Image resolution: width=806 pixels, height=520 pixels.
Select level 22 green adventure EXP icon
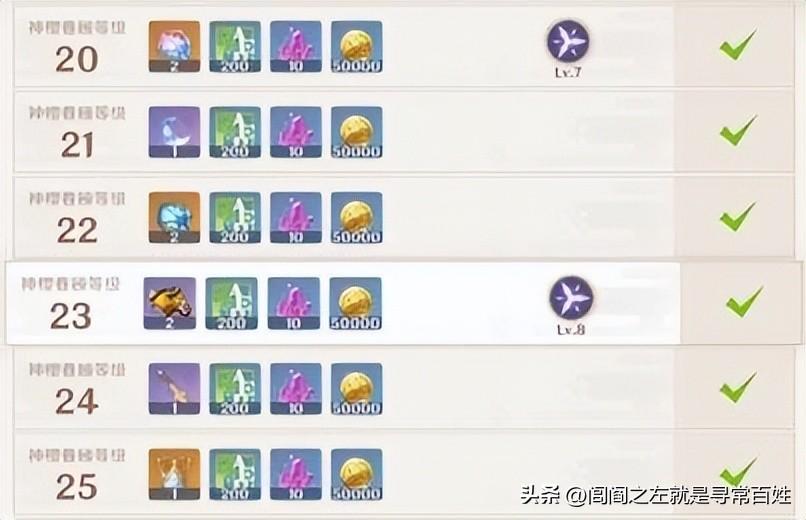(235, 218)
